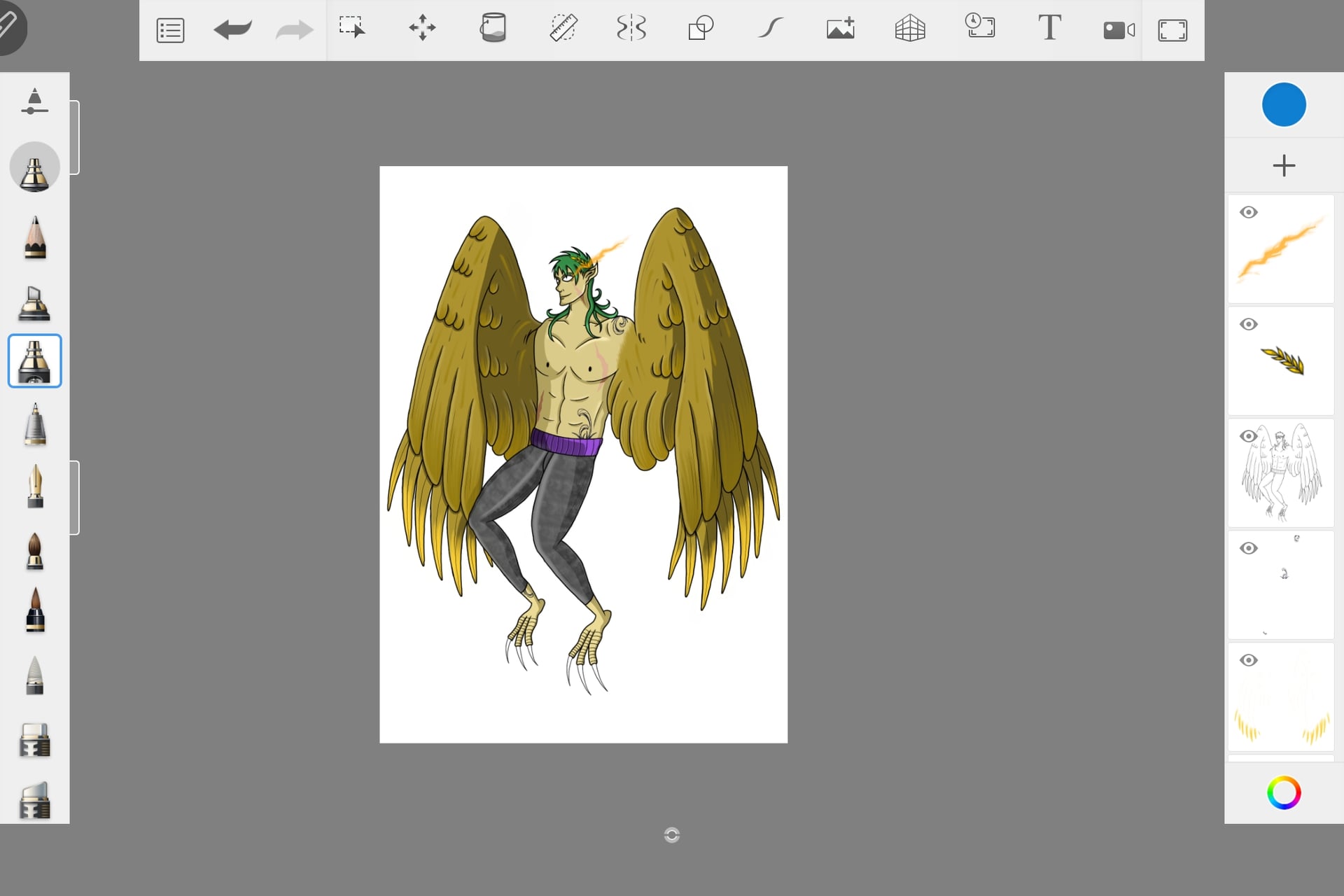Select the grey conical Smudge tool
1344x896 pixels.
(x=34, y=675)
